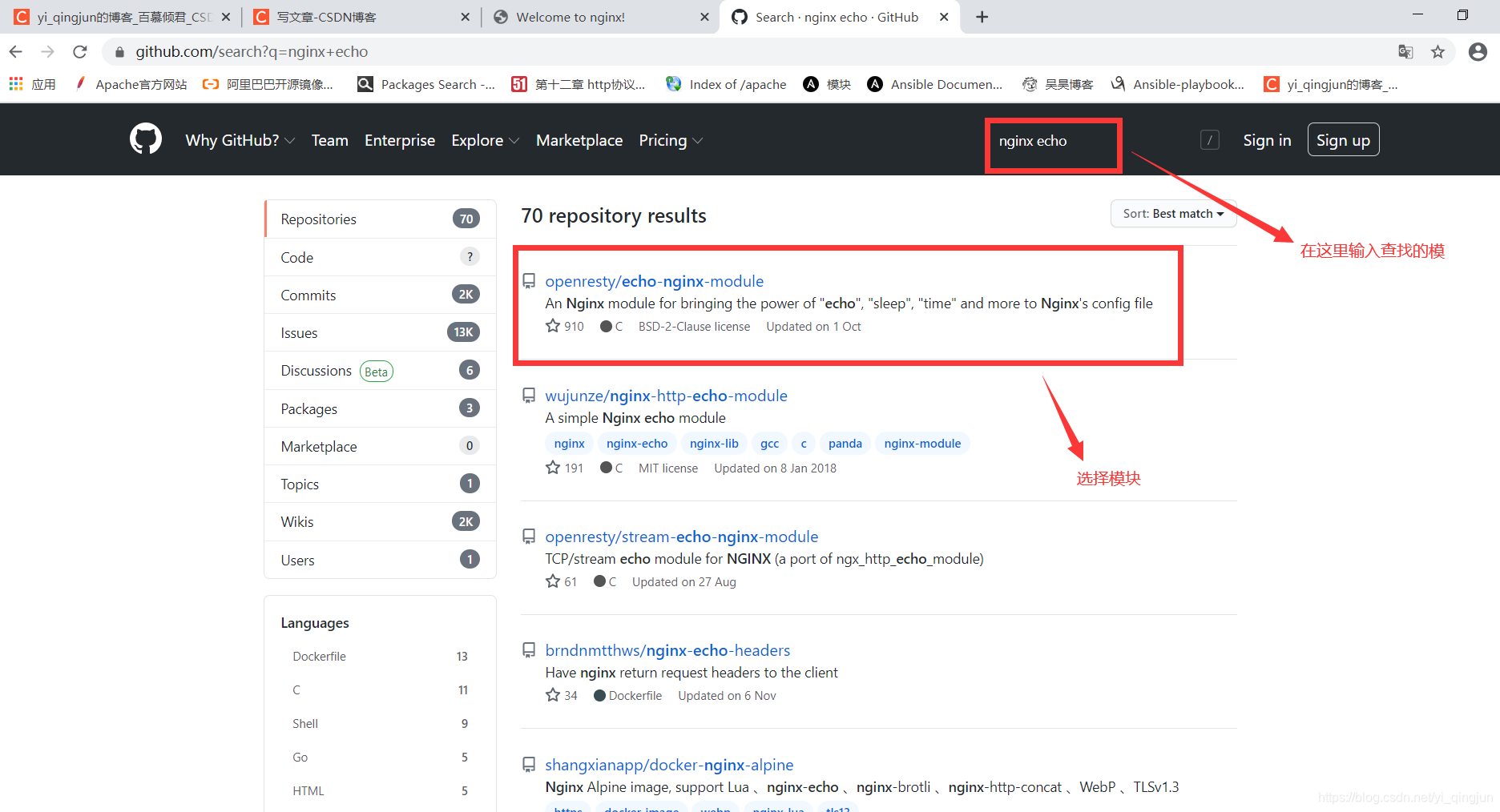
Task: Click the Sign up button
Action: [1343, 140]
